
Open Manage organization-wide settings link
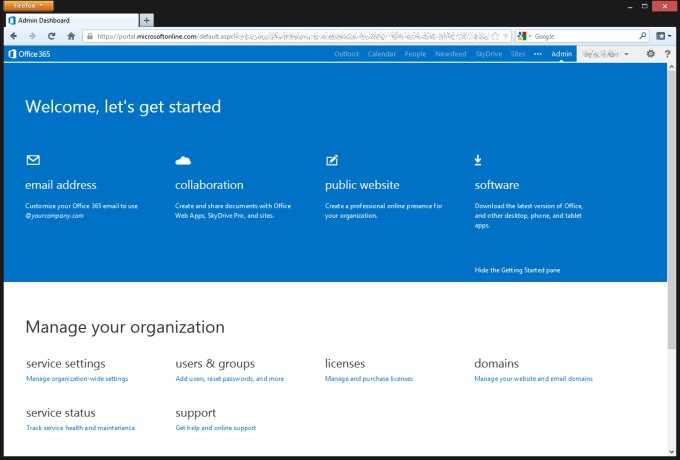click(x=77, y=378)
